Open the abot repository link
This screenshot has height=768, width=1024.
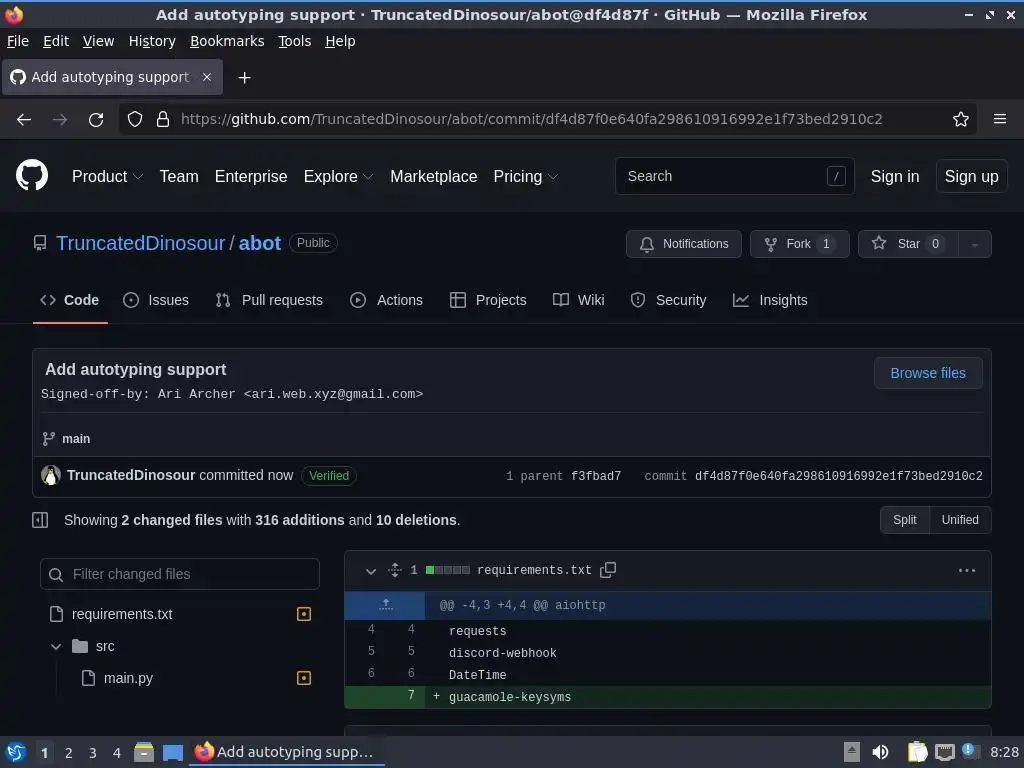tap(260, 243)
